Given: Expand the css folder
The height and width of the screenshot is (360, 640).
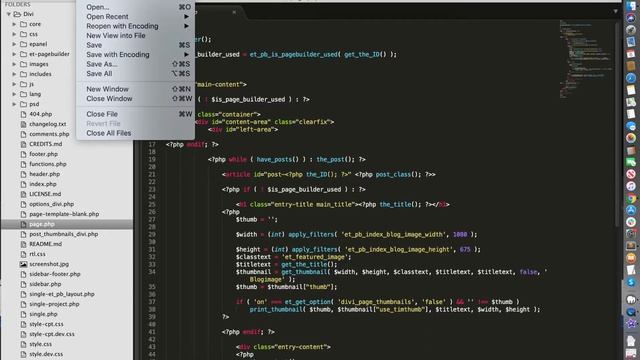Looking at the screenshot, I should coord(14,34).
